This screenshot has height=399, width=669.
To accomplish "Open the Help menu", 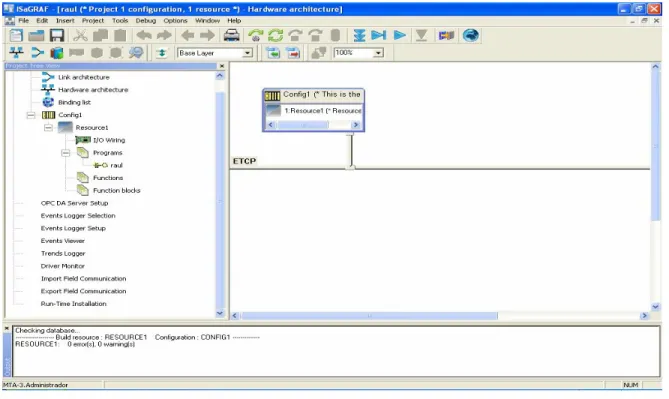I will tap(234, 20).
